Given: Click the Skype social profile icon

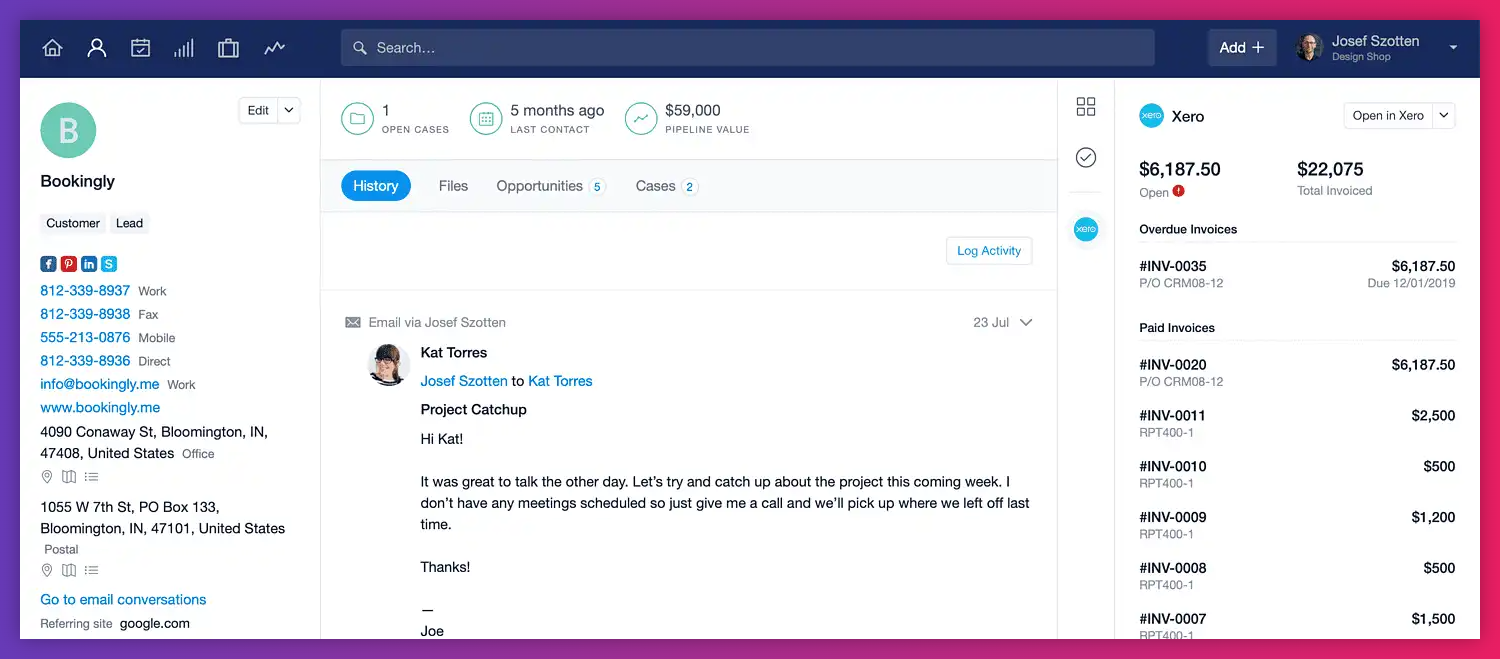Looking at the screenshot, I should click(109, 264).
